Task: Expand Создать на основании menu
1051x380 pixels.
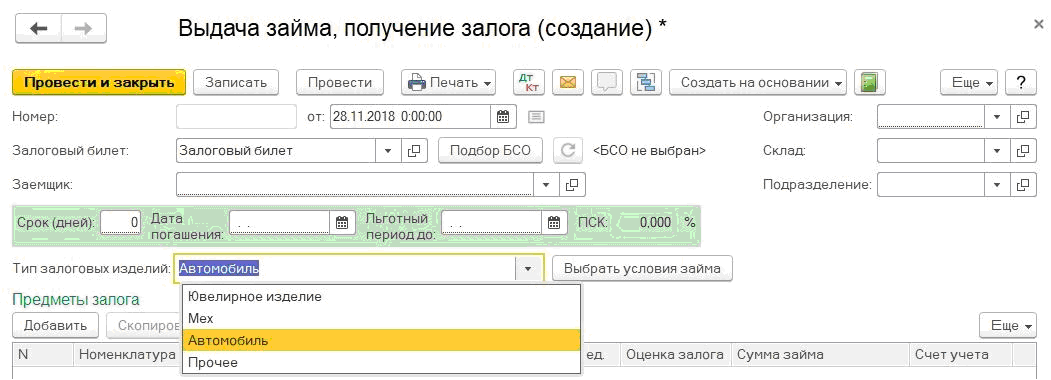Action: click(758, 83)
